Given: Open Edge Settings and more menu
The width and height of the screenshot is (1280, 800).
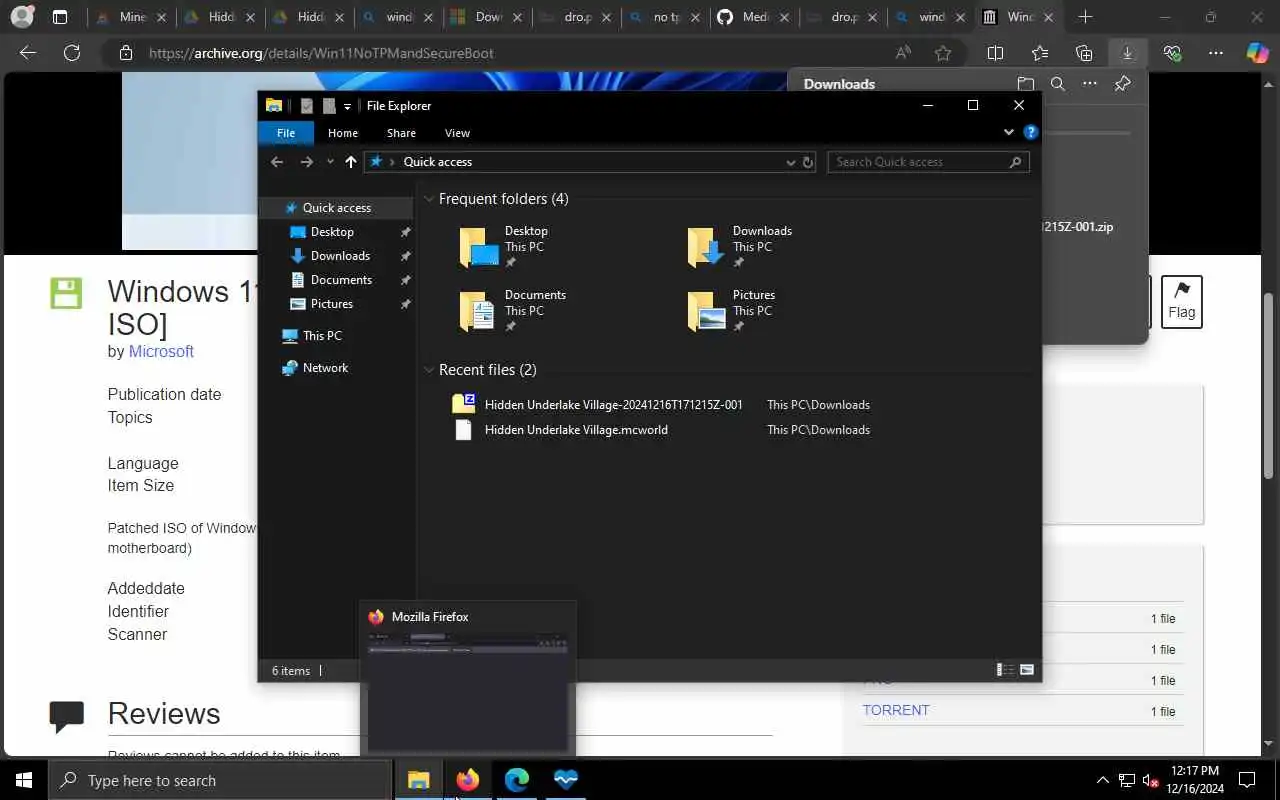Looking at the screenshot, I should [x=1216, y=53].
